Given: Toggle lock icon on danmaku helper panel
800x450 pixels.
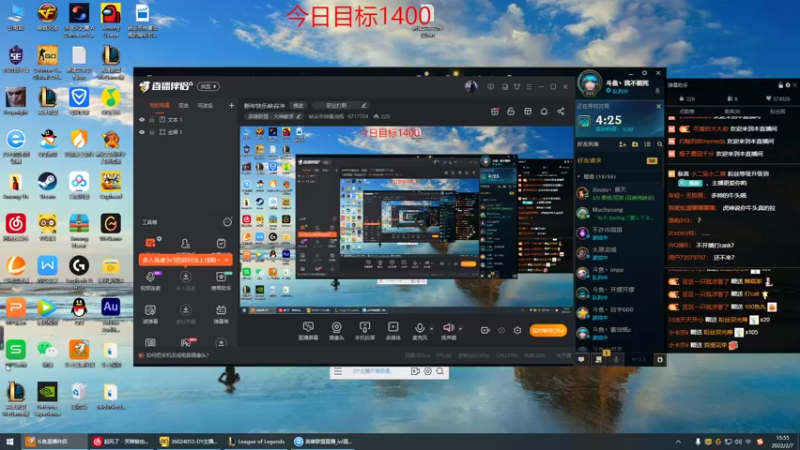Looking at the screenshot, I should point(780,85).
